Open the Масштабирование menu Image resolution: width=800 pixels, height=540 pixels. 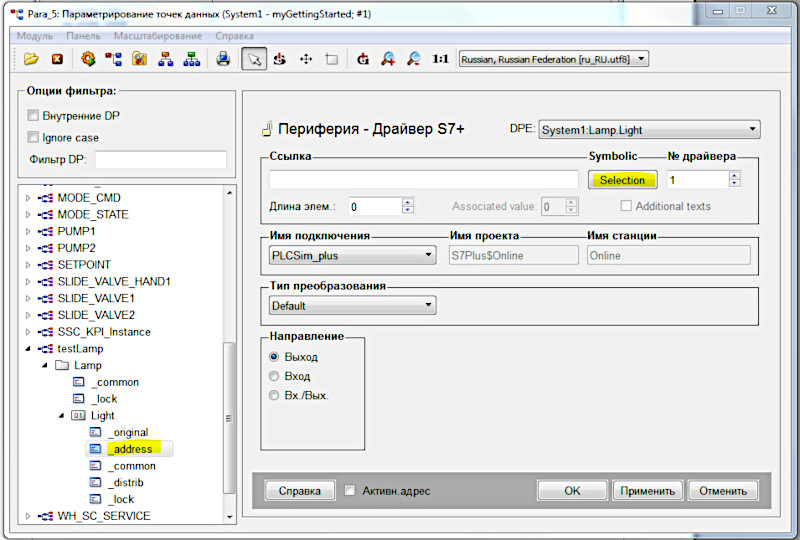(158, 36)
